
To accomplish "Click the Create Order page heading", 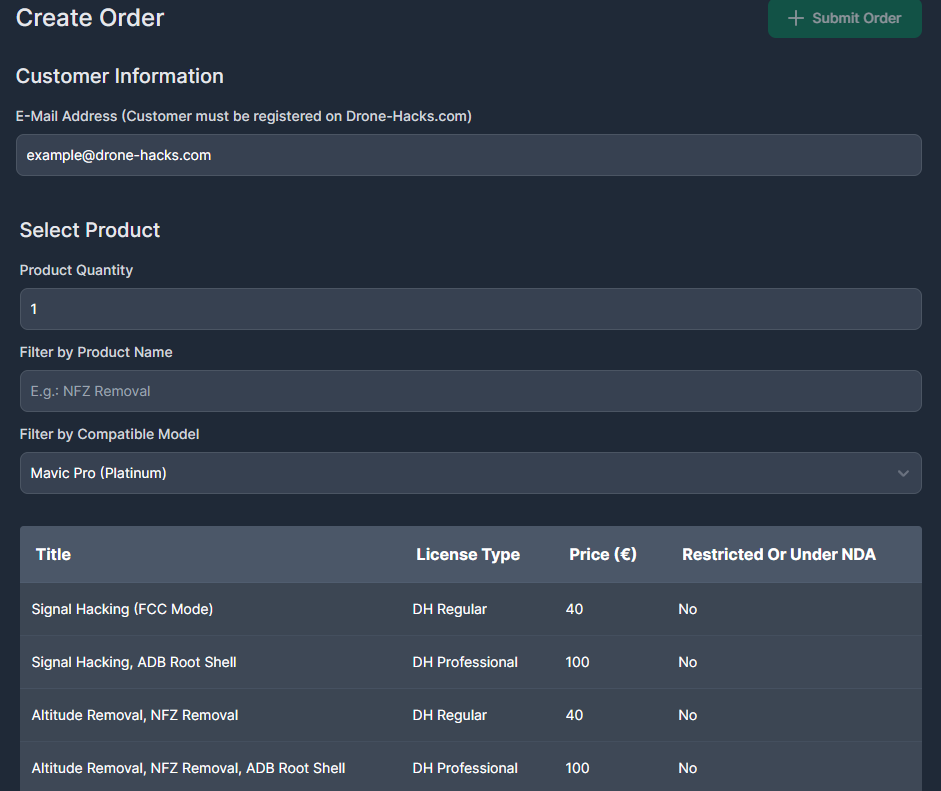I will pos(90,17).
